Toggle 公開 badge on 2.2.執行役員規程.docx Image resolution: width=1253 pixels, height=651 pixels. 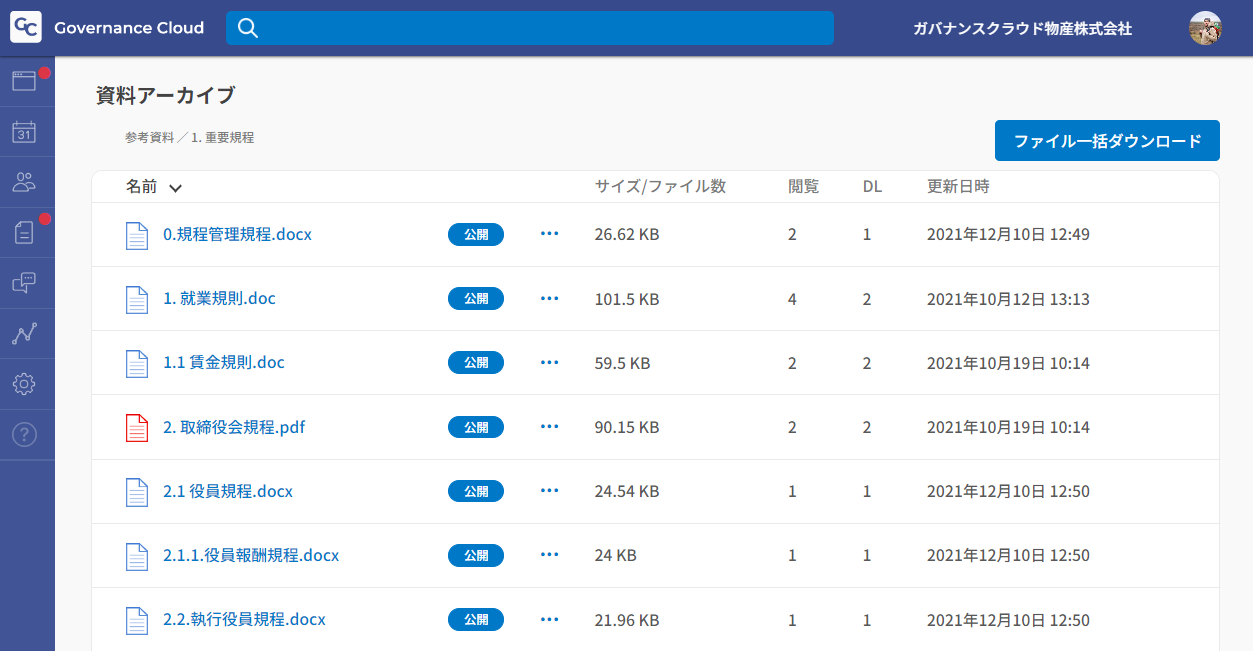click(x=476, y=618)
